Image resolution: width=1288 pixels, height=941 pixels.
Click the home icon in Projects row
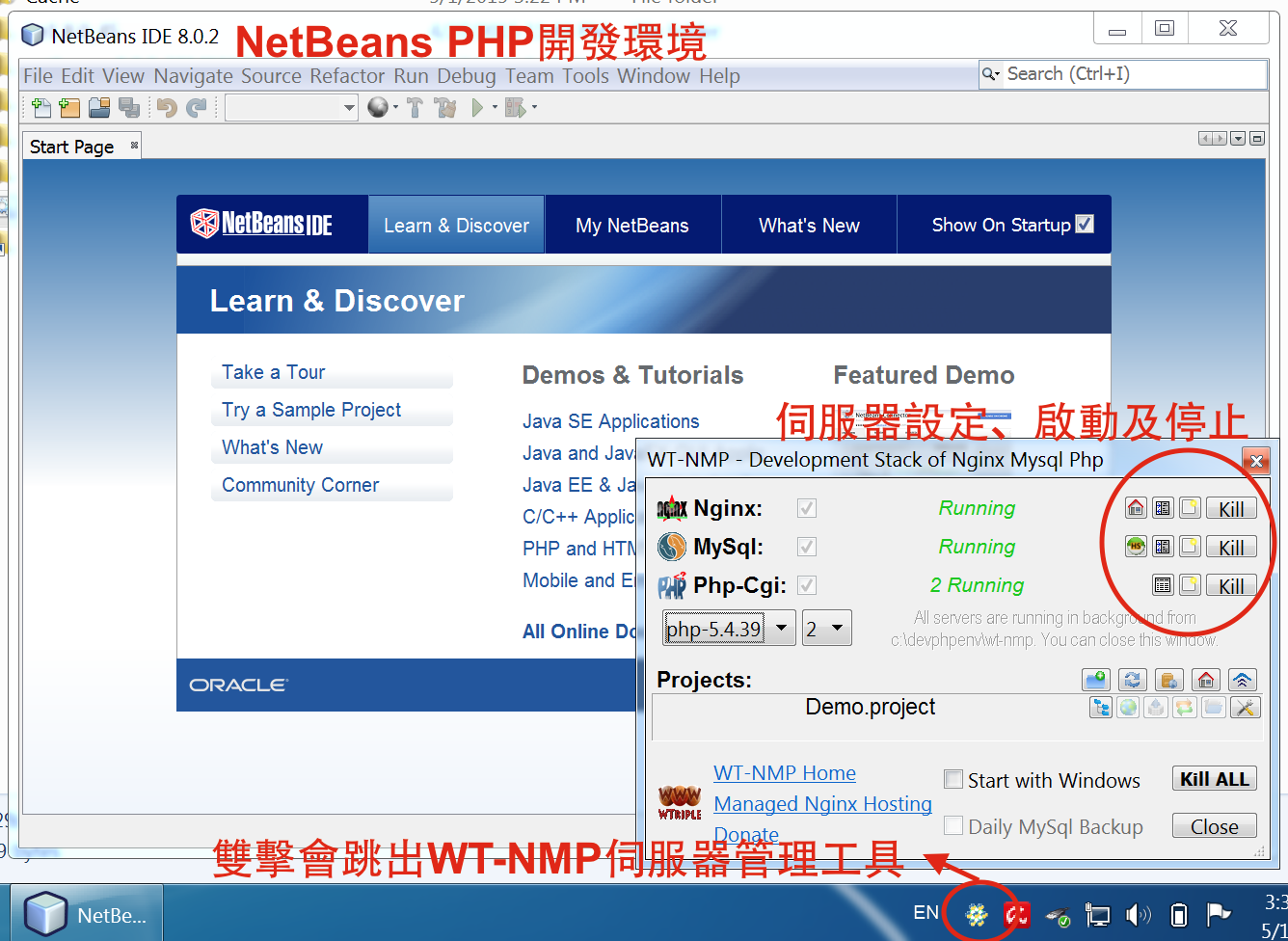click(1206, 680)
